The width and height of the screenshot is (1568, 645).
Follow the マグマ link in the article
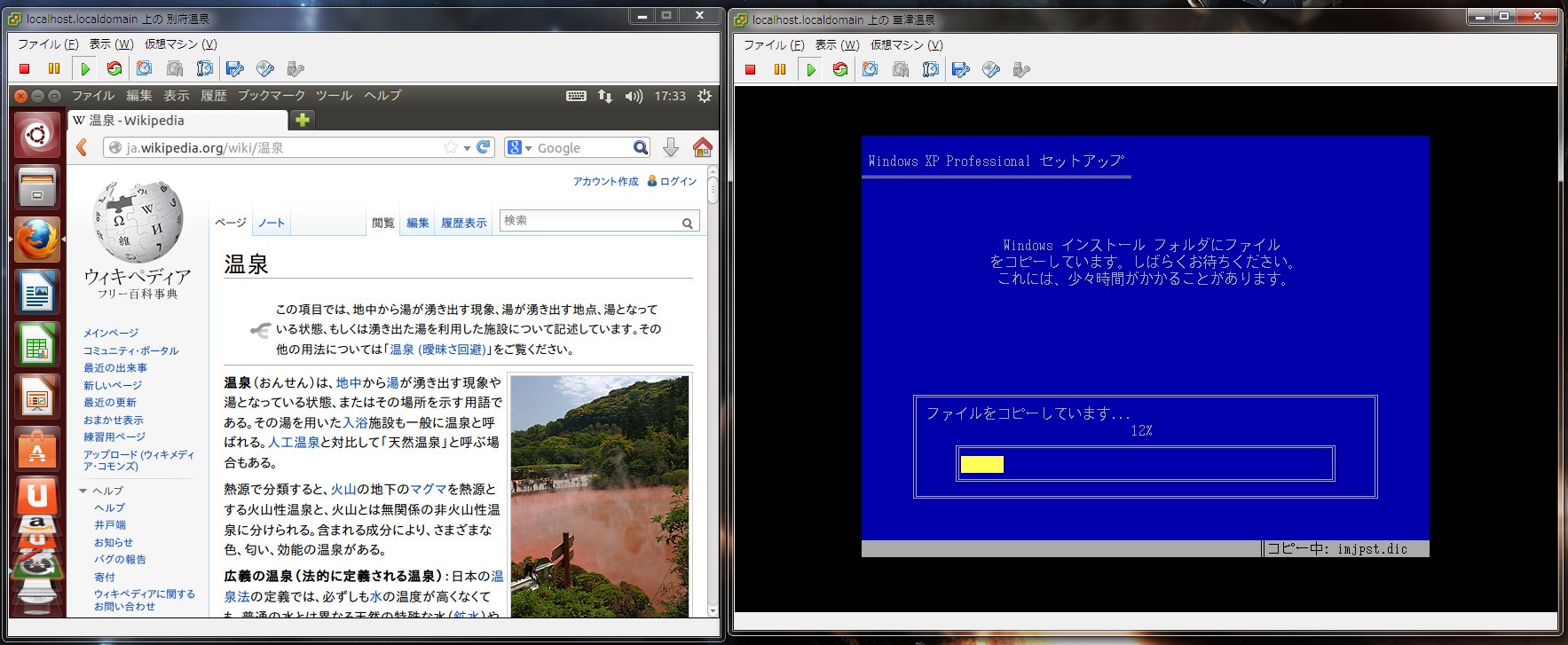click(429, 489)
